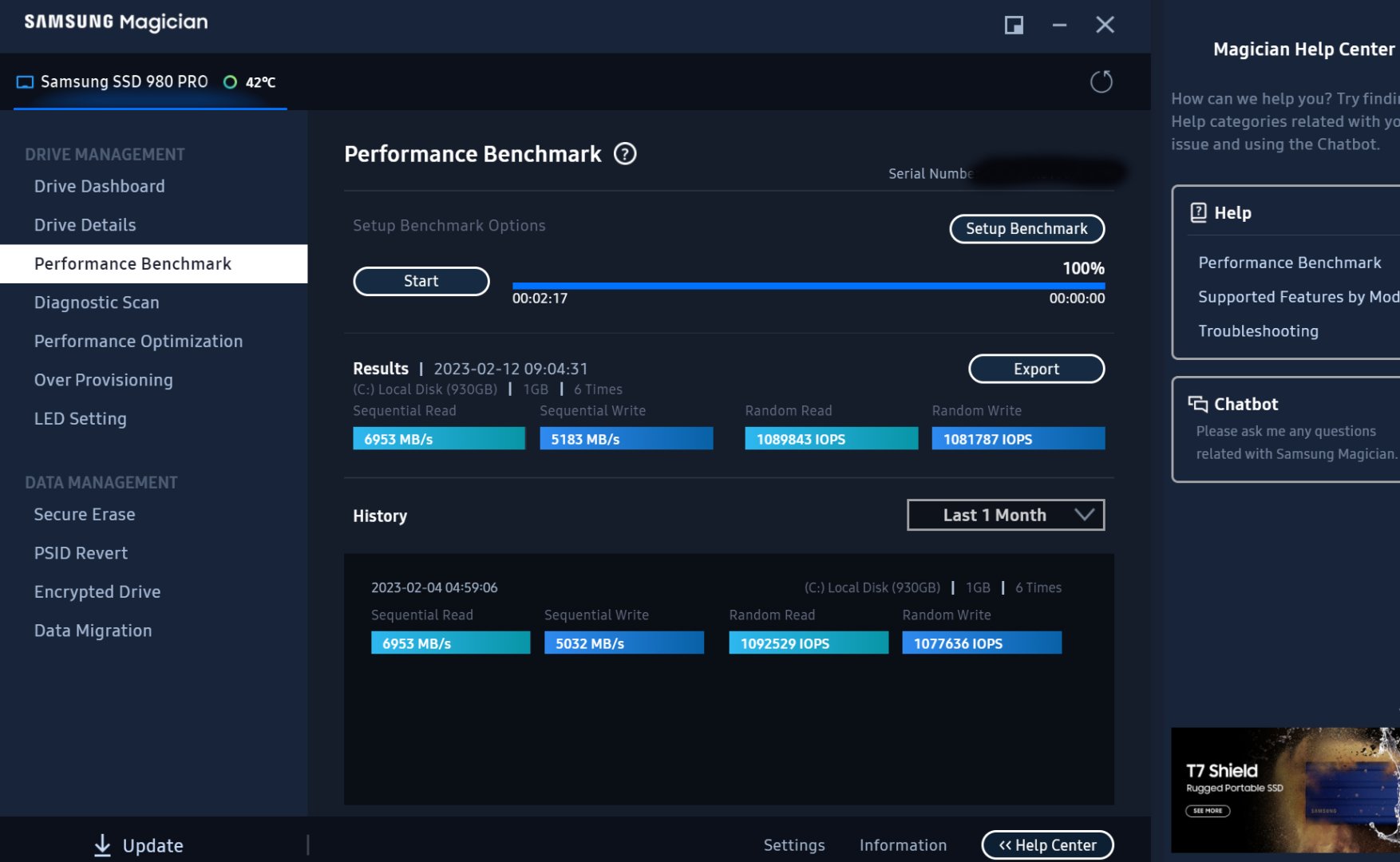The width and height of the screenshot is (1400, 862).
Task: Open Diagnostic Scan
Action: pyautogui.click(x=97, y=302)
